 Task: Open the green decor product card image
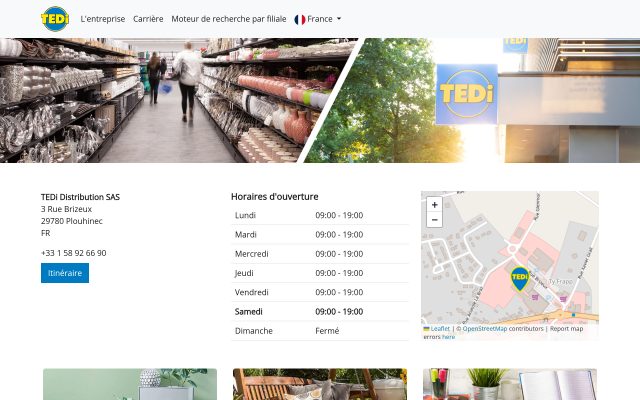click(x=130, y=384)
